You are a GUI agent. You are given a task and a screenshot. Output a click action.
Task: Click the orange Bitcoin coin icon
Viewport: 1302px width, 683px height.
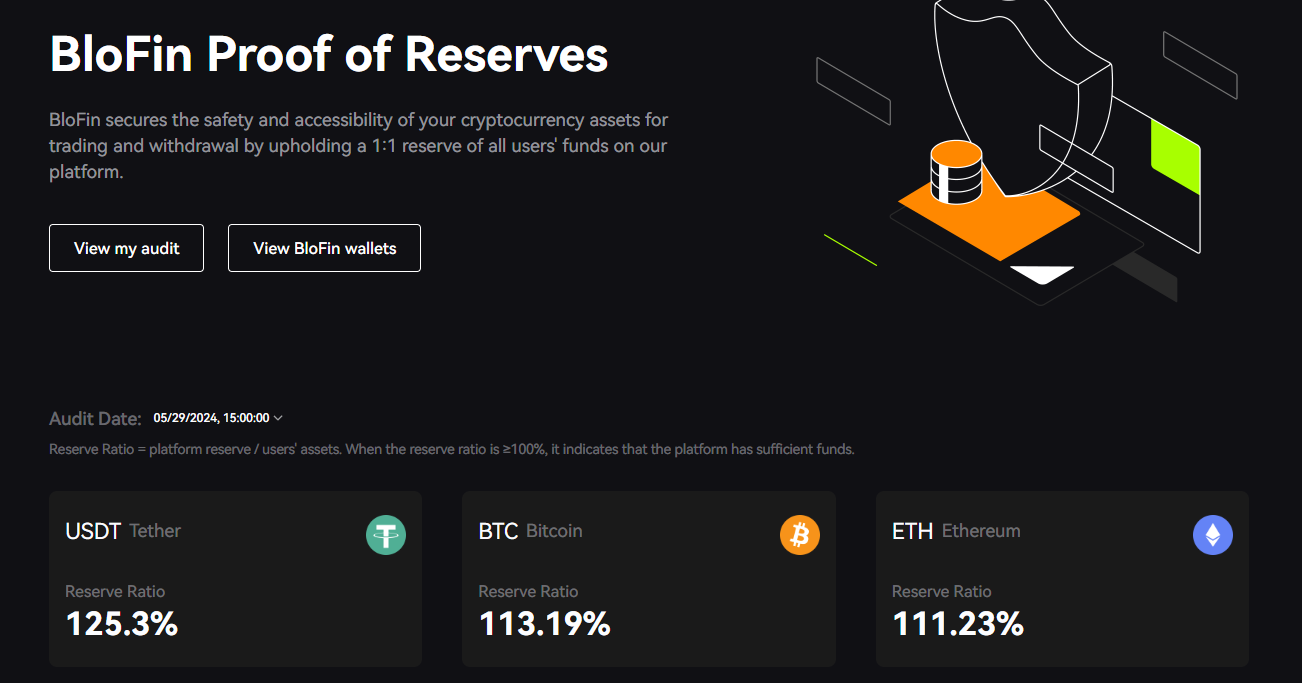(x=800, y=535)
